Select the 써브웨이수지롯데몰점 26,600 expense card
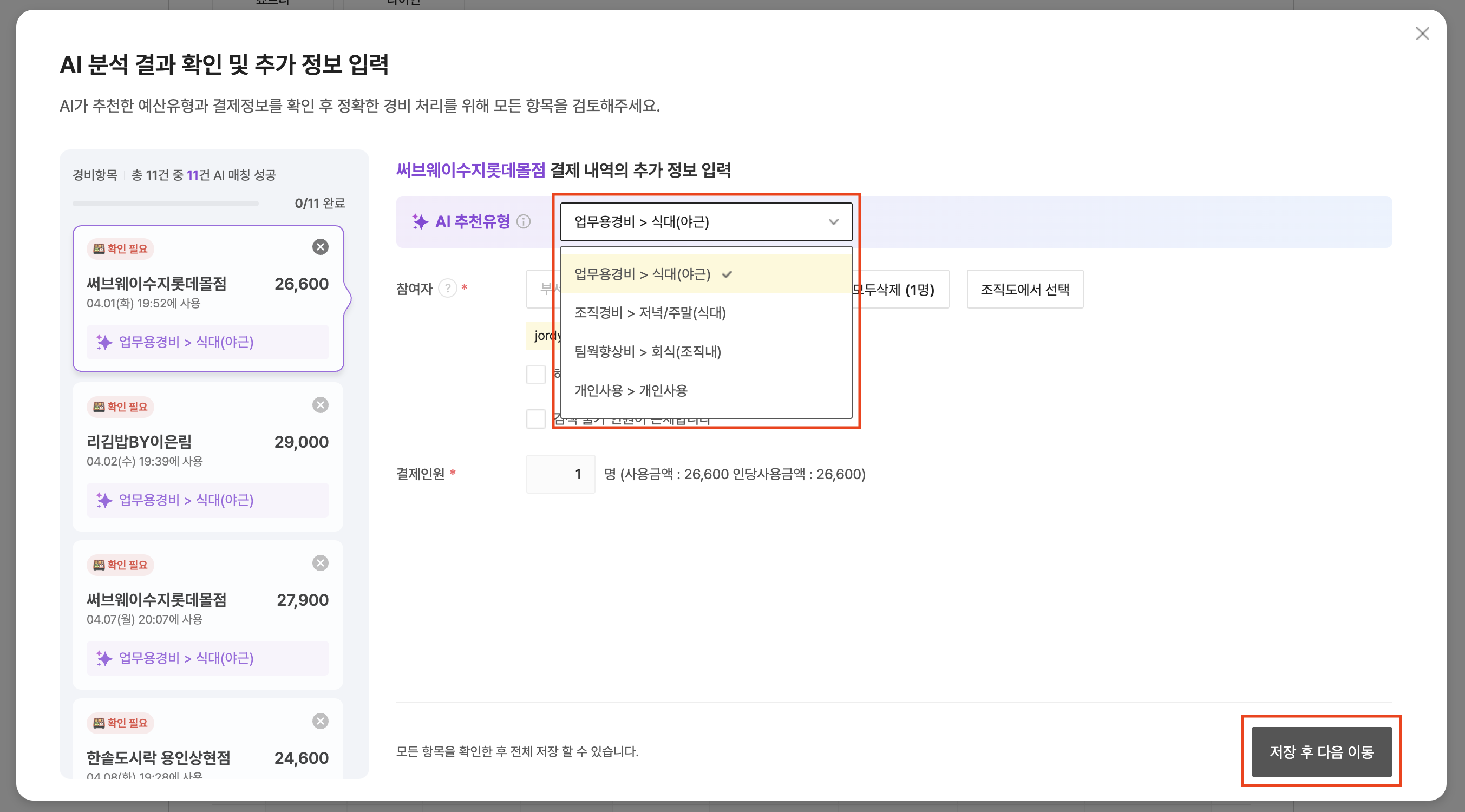 pos(208,298)
